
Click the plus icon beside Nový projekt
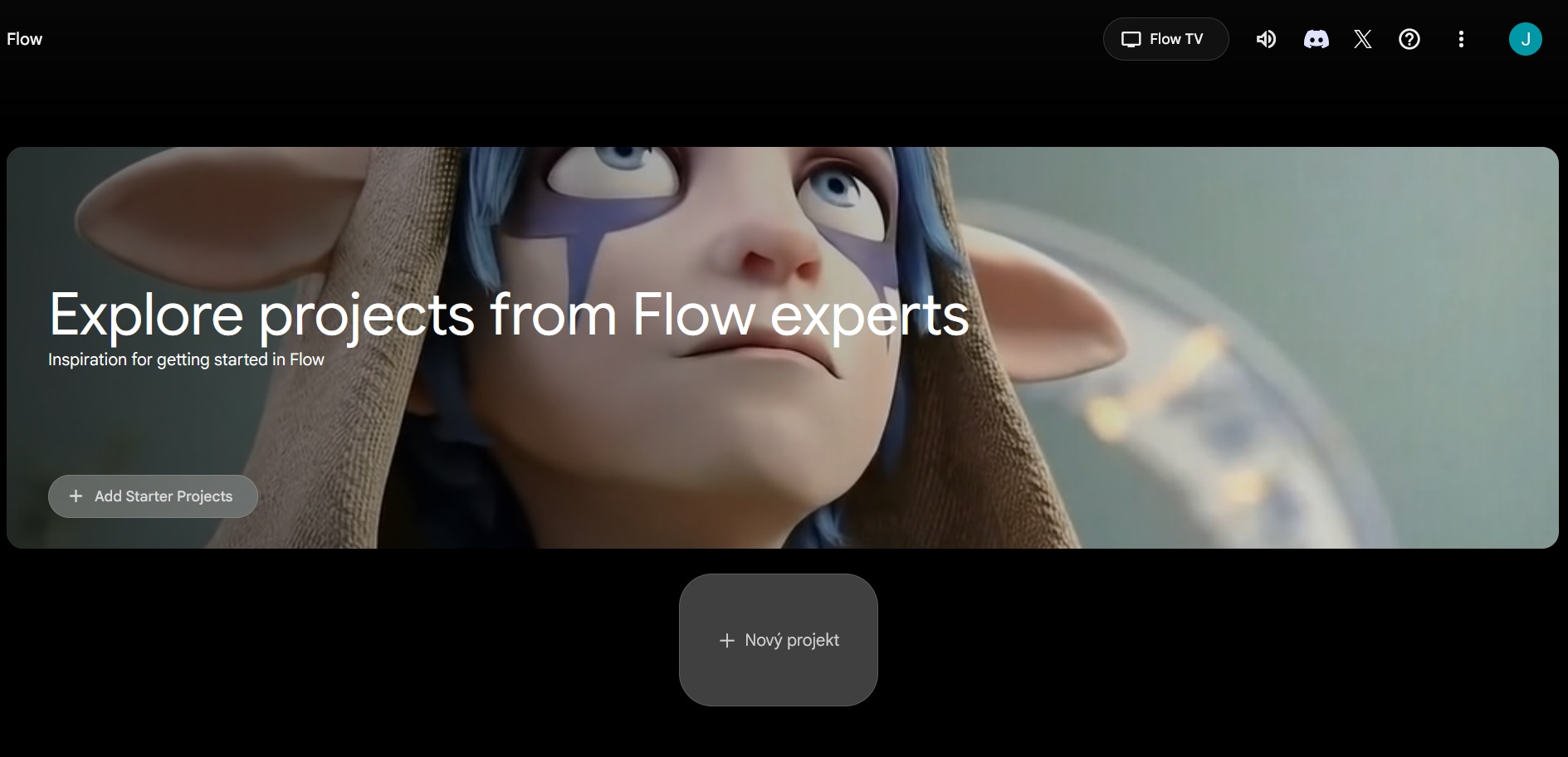pos(726,641)
